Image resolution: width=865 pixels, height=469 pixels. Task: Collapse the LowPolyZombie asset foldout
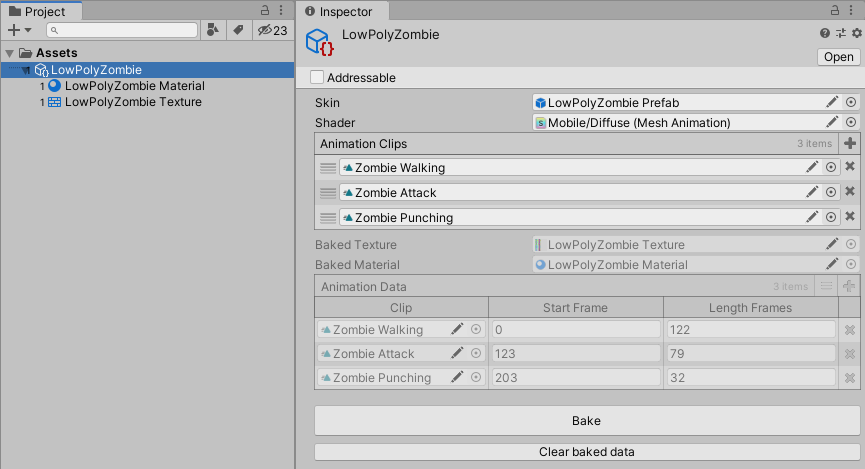(25, 70)
